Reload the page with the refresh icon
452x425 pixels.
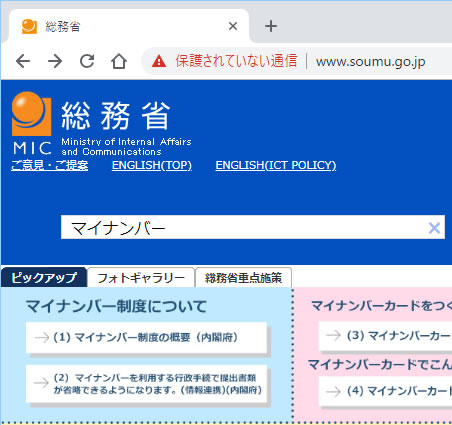87,61
